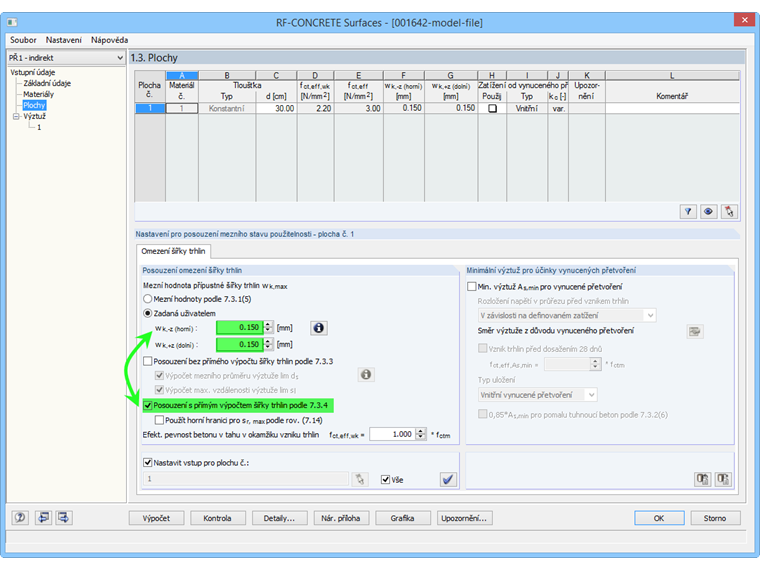Collapse the Výztuž tree node
760x570 pixels.
(16, 116)
